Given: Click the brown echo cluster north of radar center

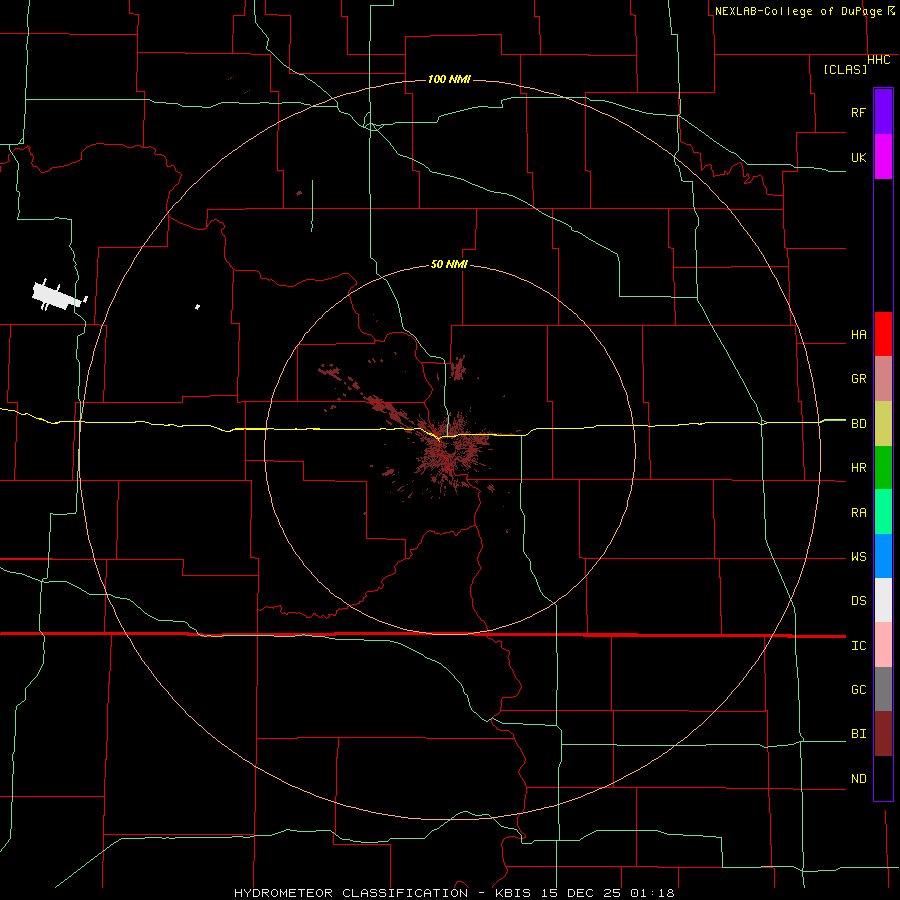Looking at the screenshot, I should click(458, 368).
